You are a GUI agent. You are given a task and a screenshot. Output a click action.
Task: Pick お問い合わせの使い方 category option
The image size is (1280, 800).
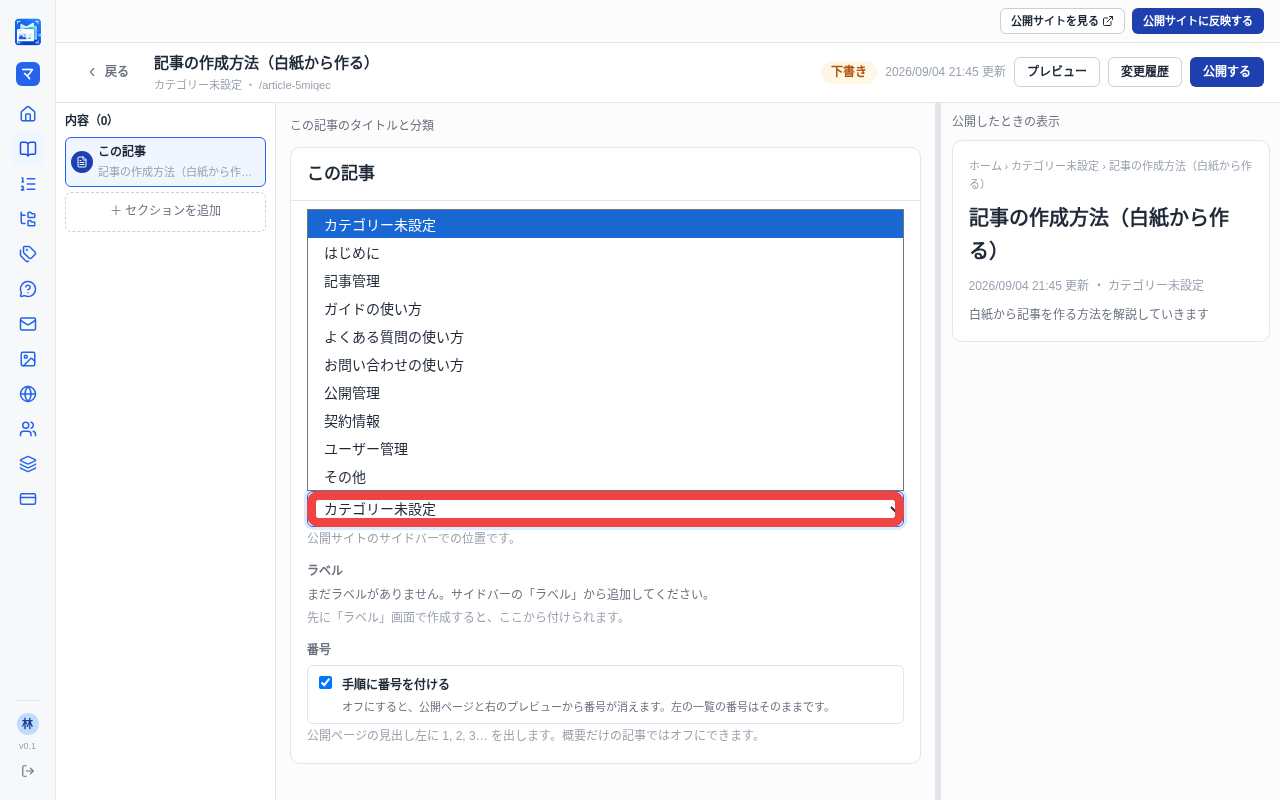[606, 365]
